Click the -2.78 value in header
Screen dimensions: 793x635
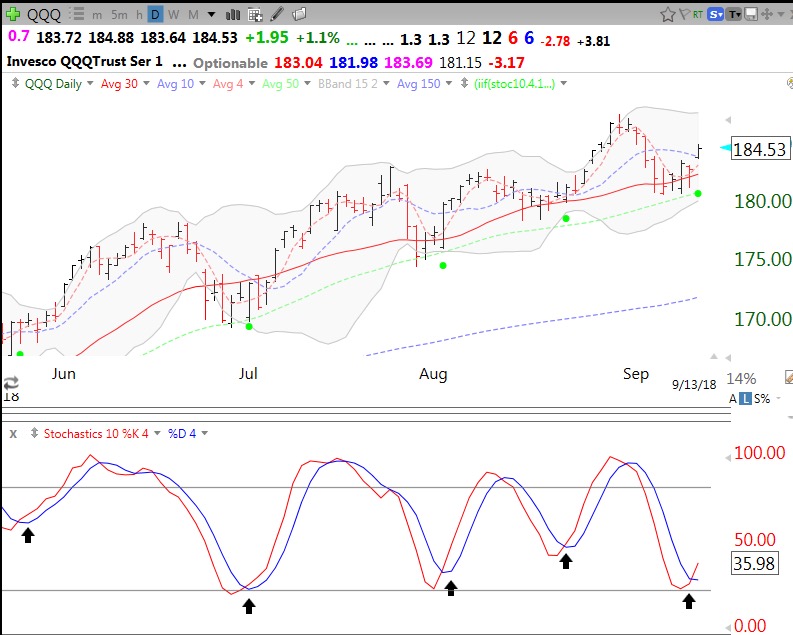pyautogui.click(x=555, y=41)
